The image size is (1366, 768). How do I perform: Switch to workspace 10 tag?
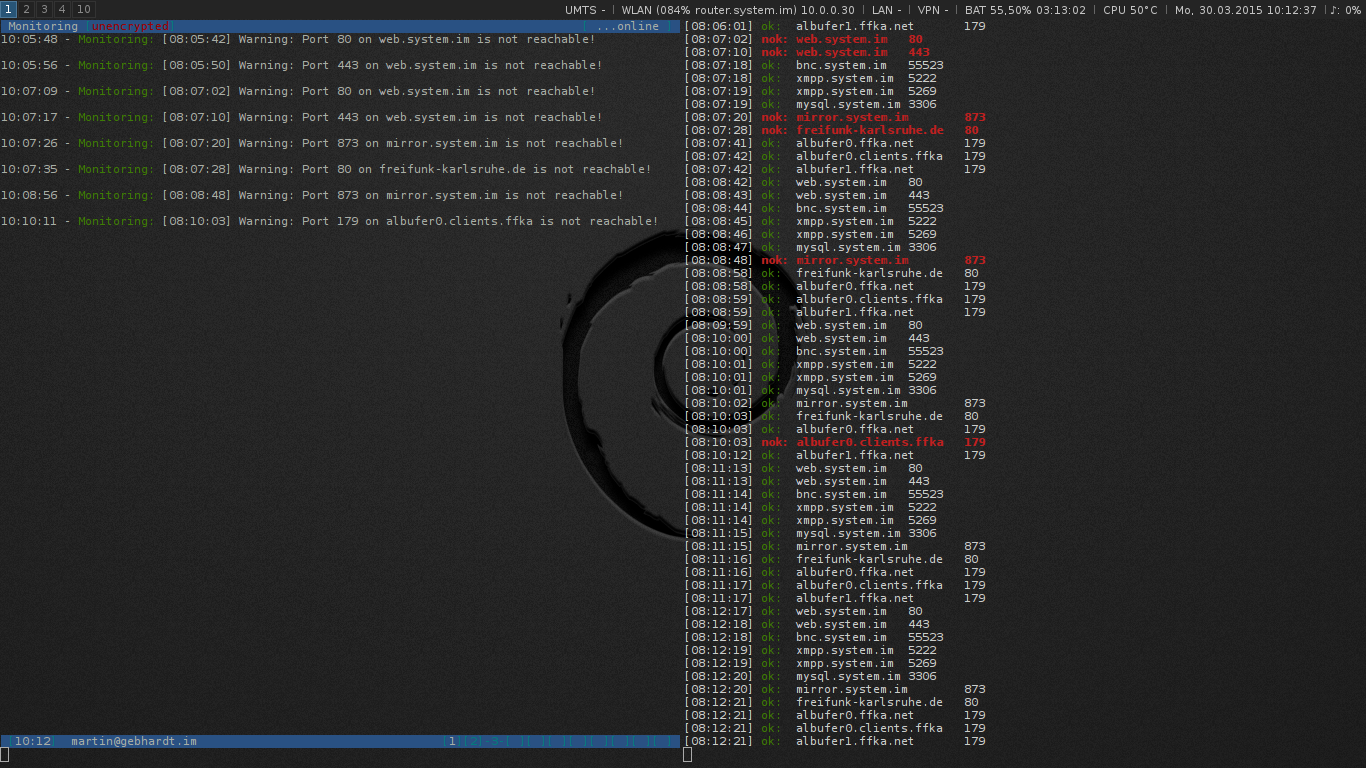click(x=84, y=9)
